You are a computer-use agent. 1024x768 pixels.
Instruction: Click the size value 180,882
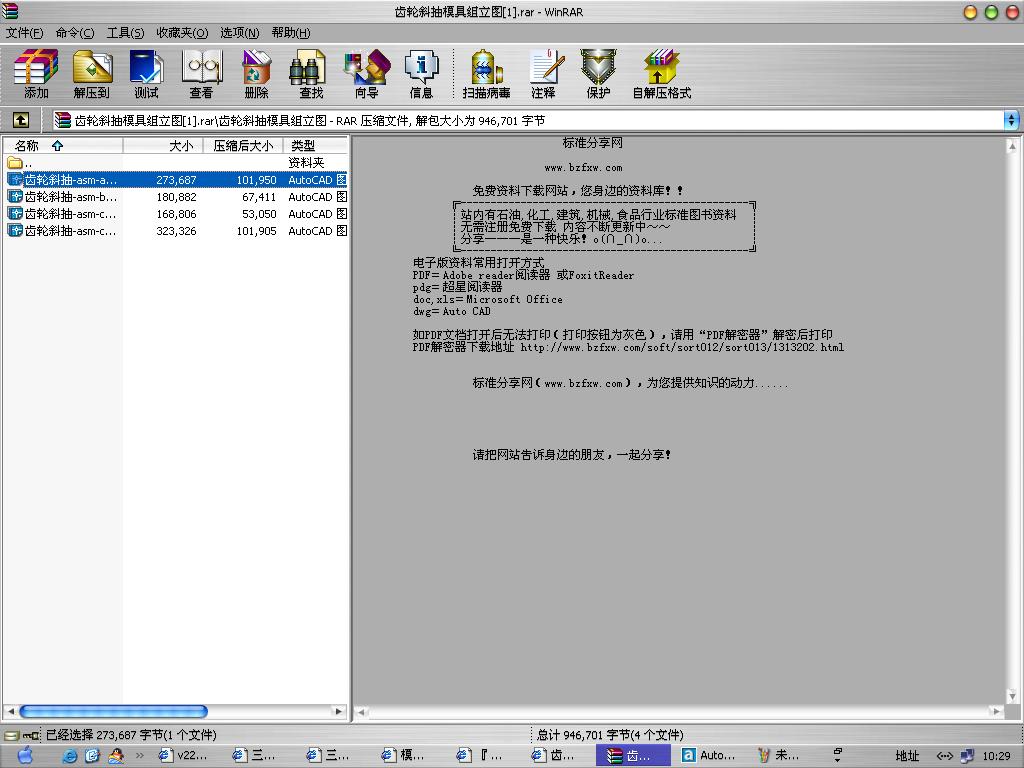176,197
